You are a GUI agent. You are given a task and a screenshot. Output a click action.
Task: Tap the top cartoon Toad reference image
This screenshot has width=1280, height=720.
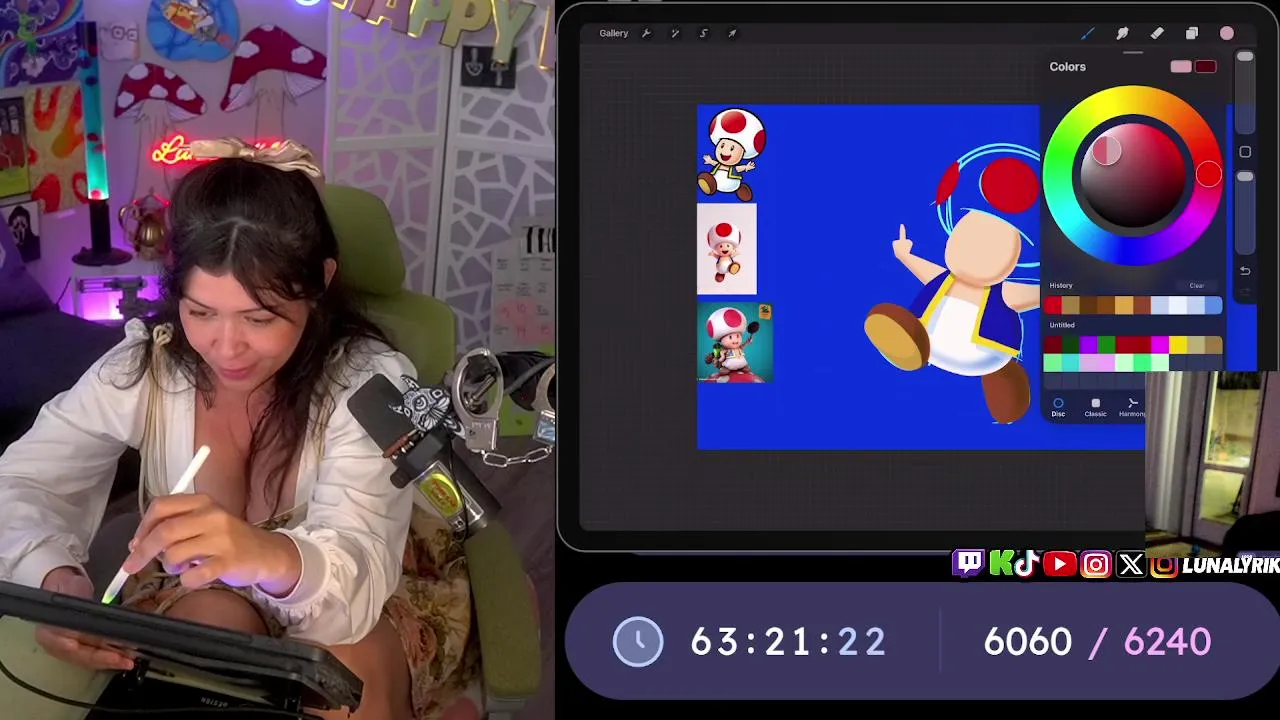pyautogui.click(x=732, y=154)
